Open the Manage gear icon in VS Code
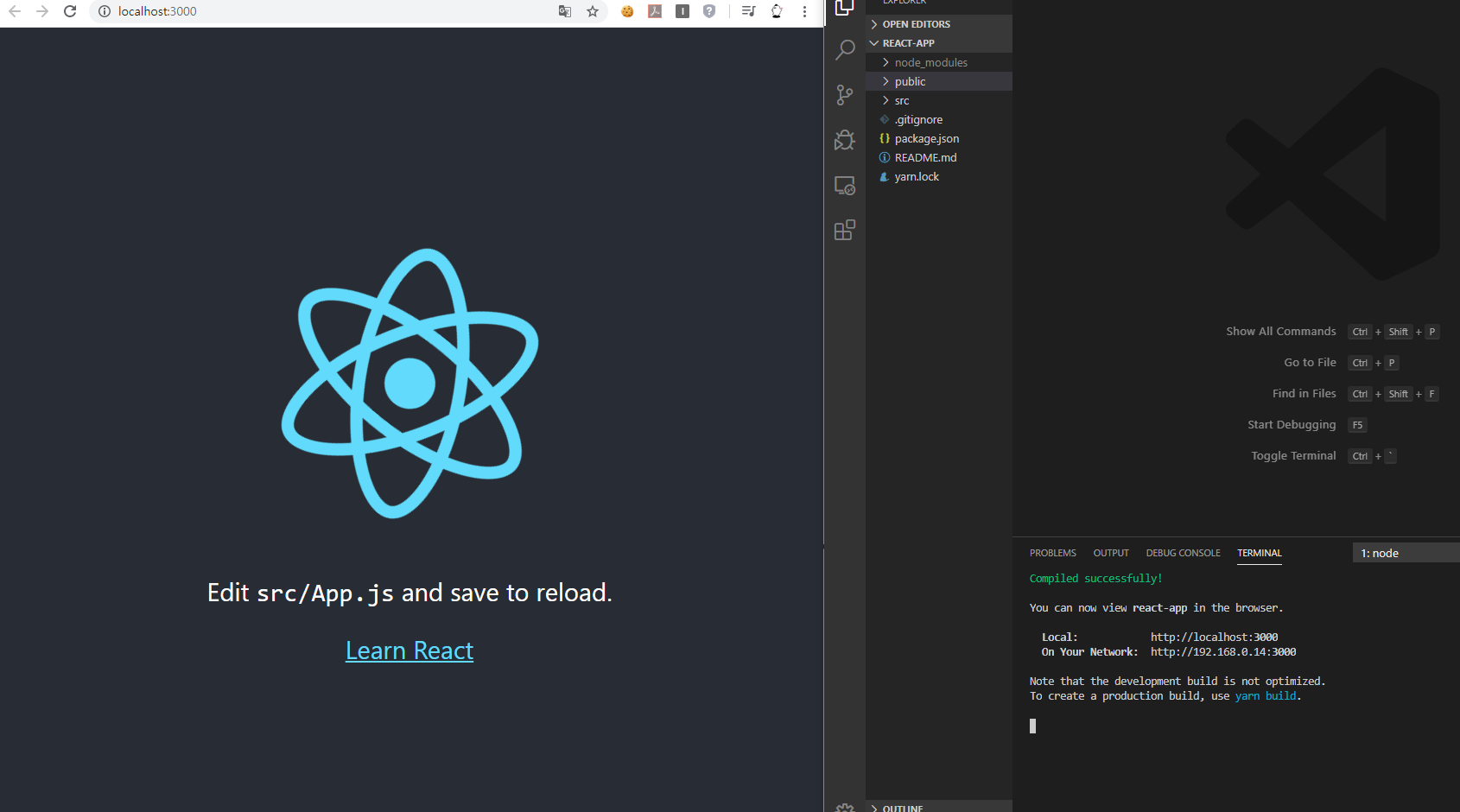The image size is (1460, 812). click(845, 807)
